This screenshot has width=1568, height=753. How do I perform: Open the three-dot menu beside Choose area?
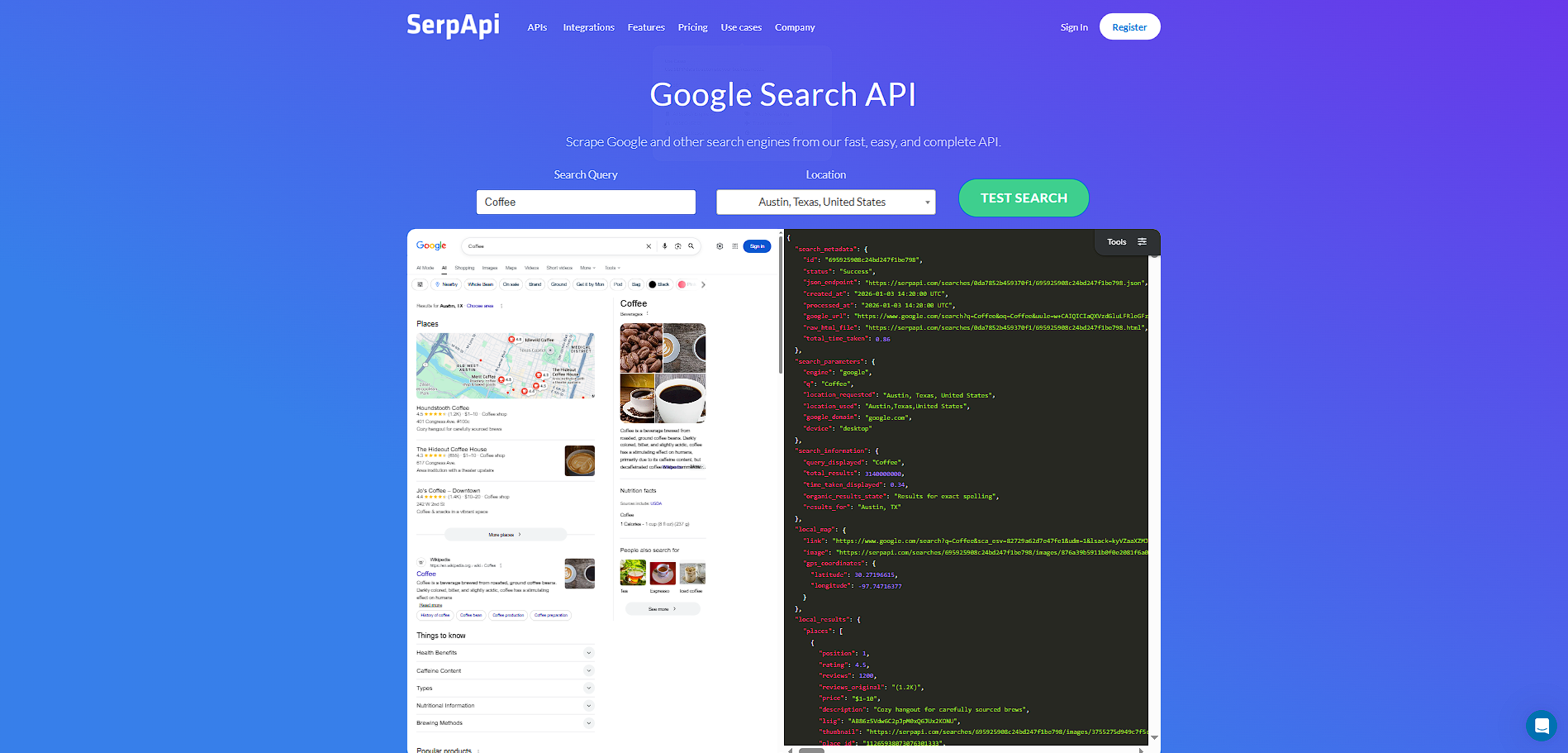coord(501,306)
